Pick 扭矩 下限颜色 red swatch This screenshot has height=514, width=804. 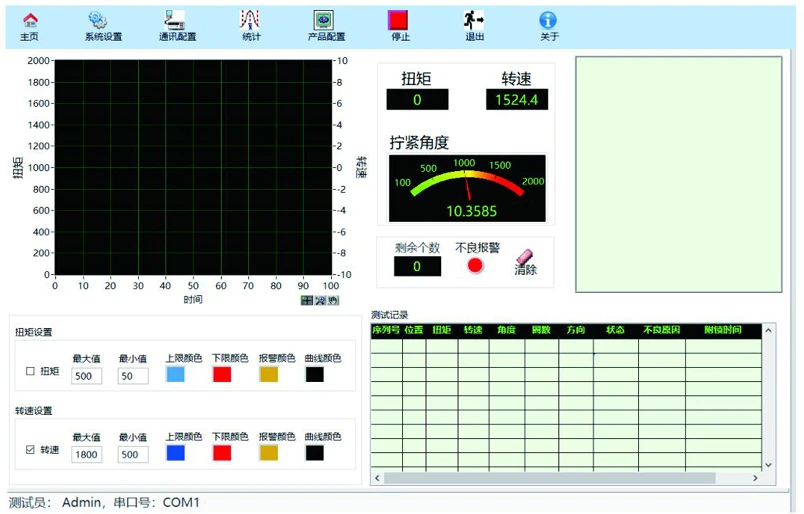222,374
